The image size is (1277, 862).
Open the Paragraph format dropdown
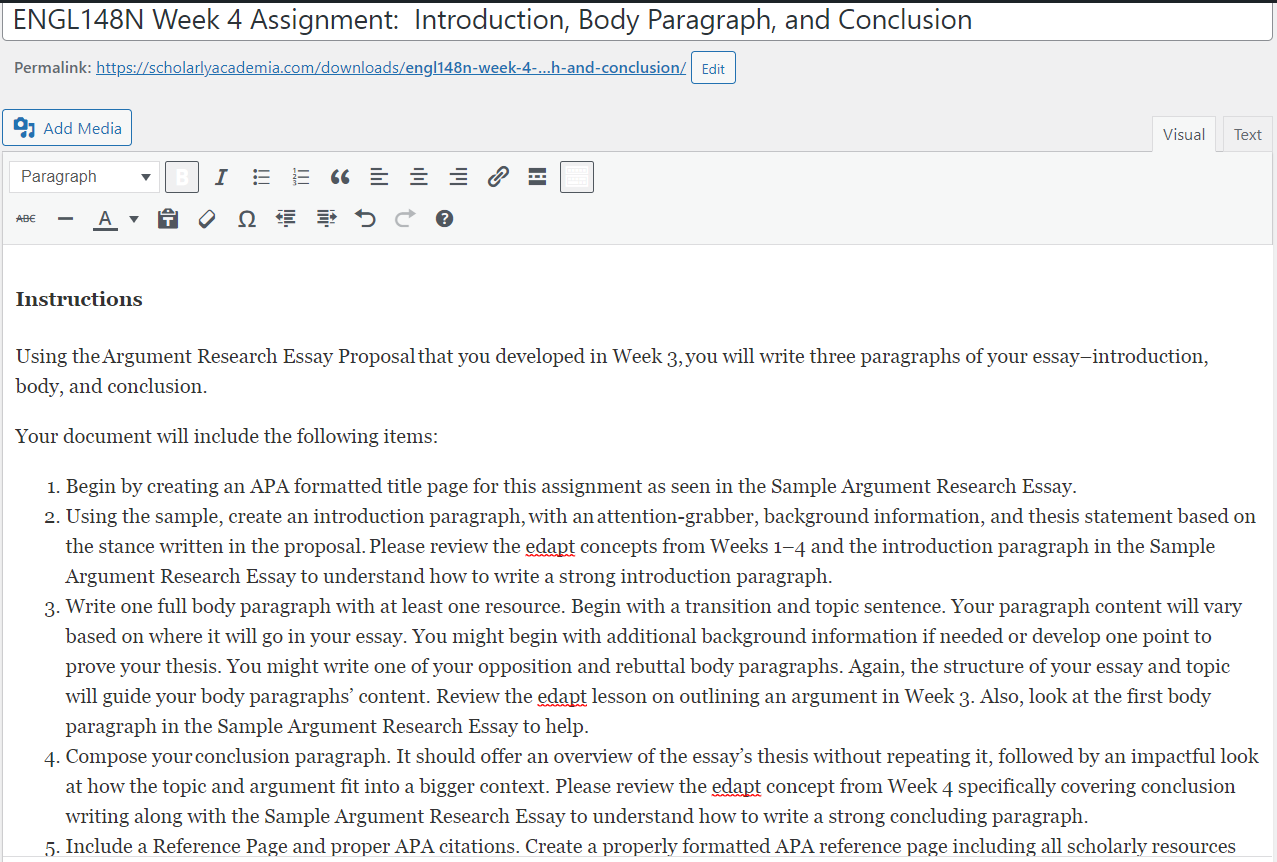pos(85,177)
